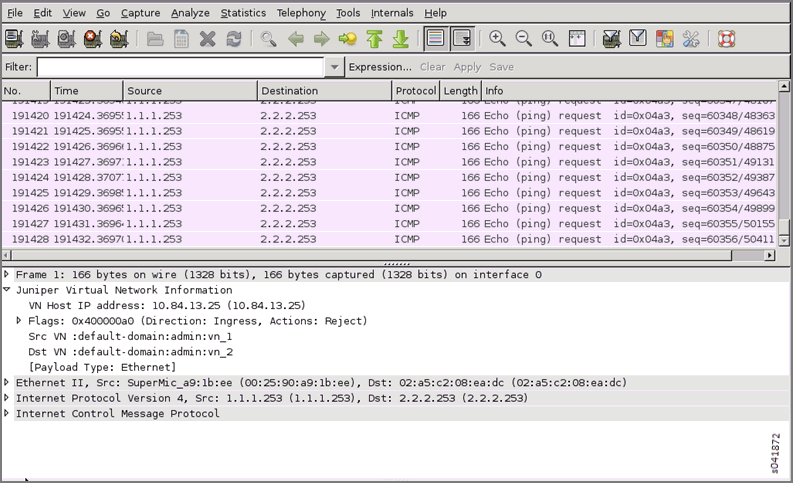Open the Telephony menu
Screen dimensions: 793x483
(x=301, y=13)
